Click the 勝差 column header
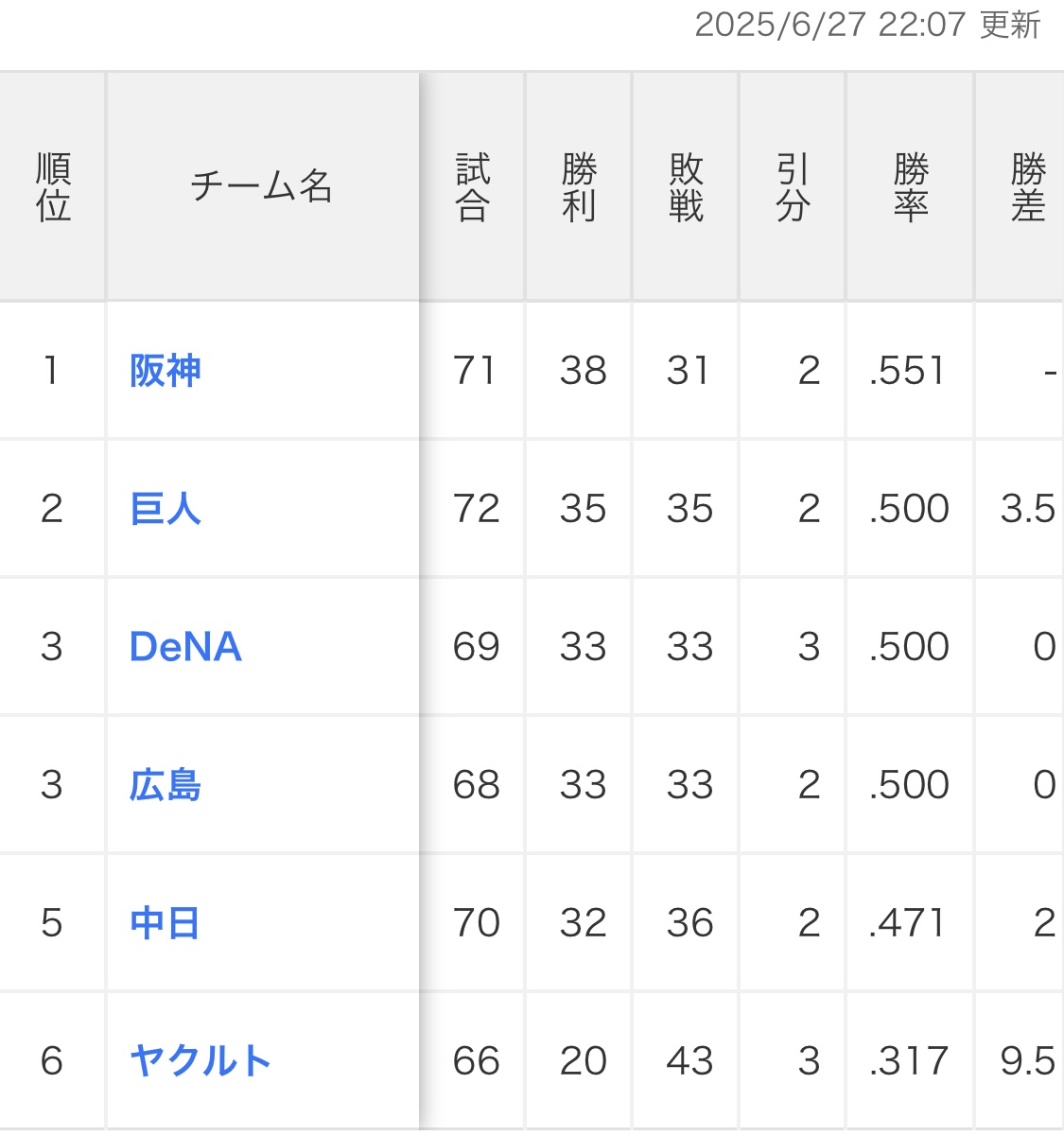 (x=1027, y=187)
